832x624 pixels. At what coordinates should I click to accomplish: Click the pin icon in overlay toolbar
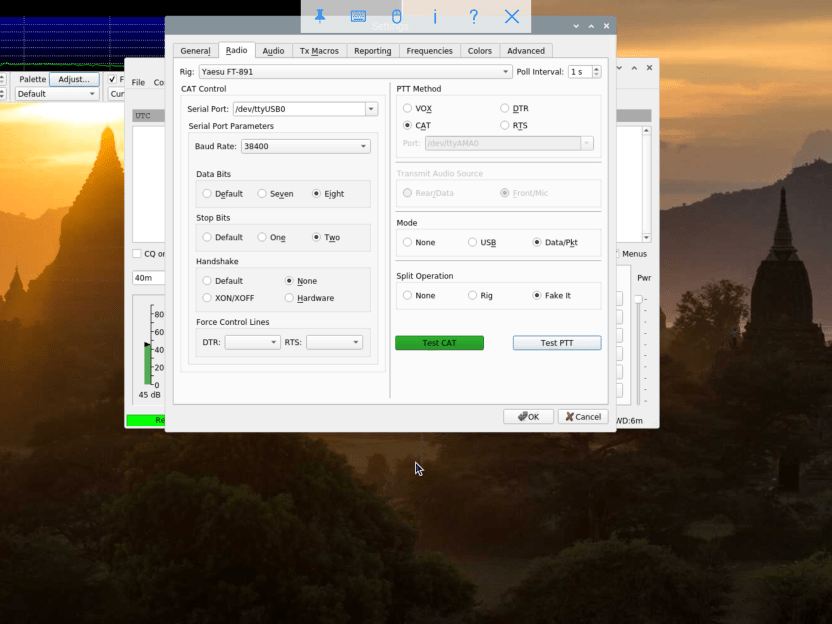[320, 17]
